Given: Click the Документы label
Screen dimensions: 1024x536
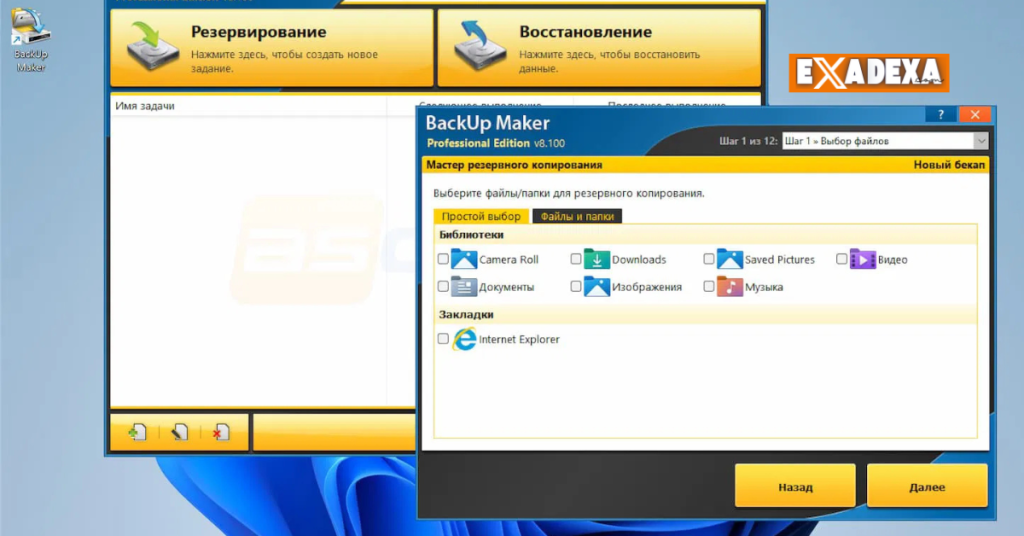Looking at the screenshot, I should 506,287.
